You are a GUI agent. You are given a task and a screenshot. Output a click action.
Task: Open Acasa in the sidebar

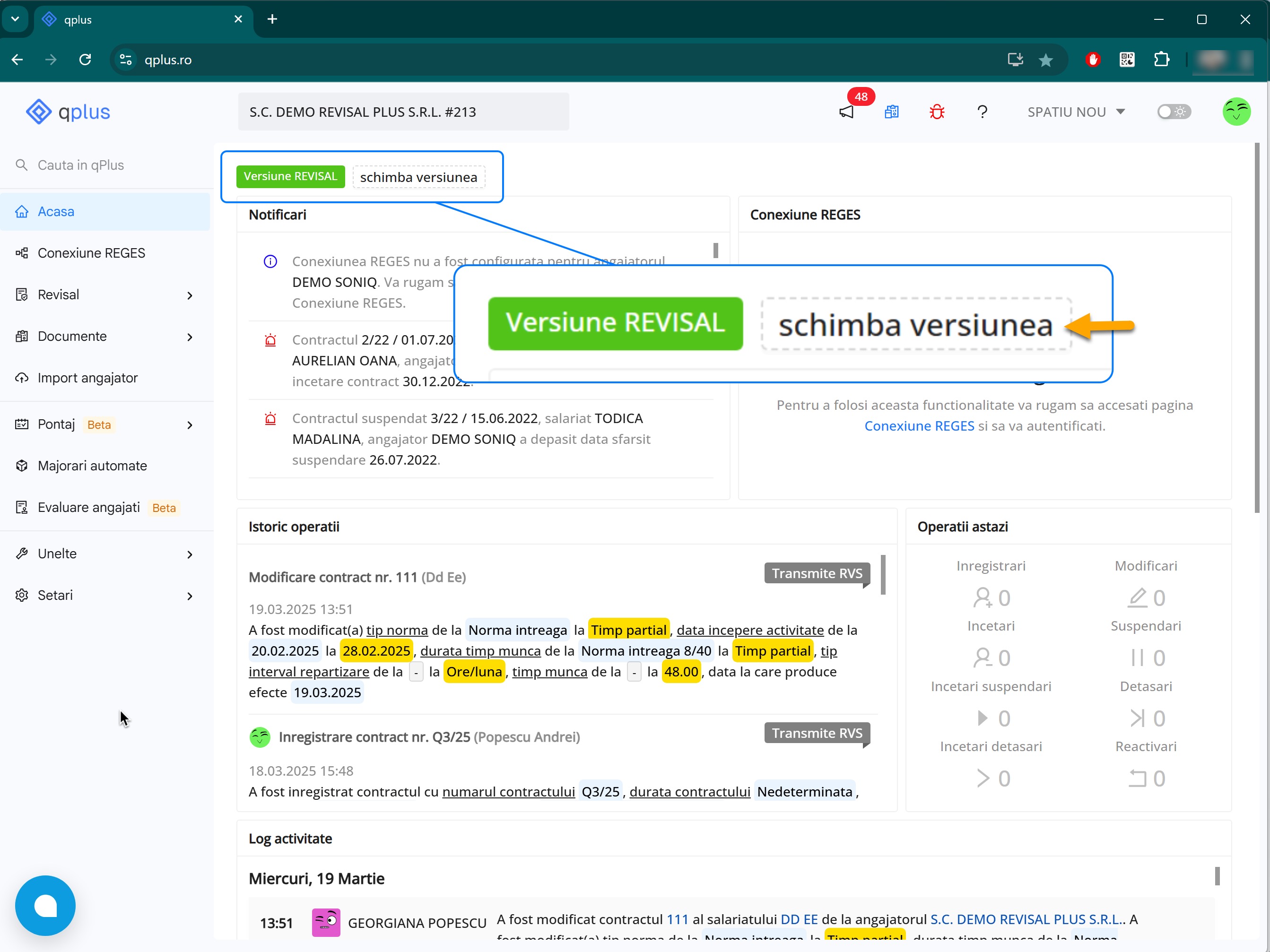[105, 212]
